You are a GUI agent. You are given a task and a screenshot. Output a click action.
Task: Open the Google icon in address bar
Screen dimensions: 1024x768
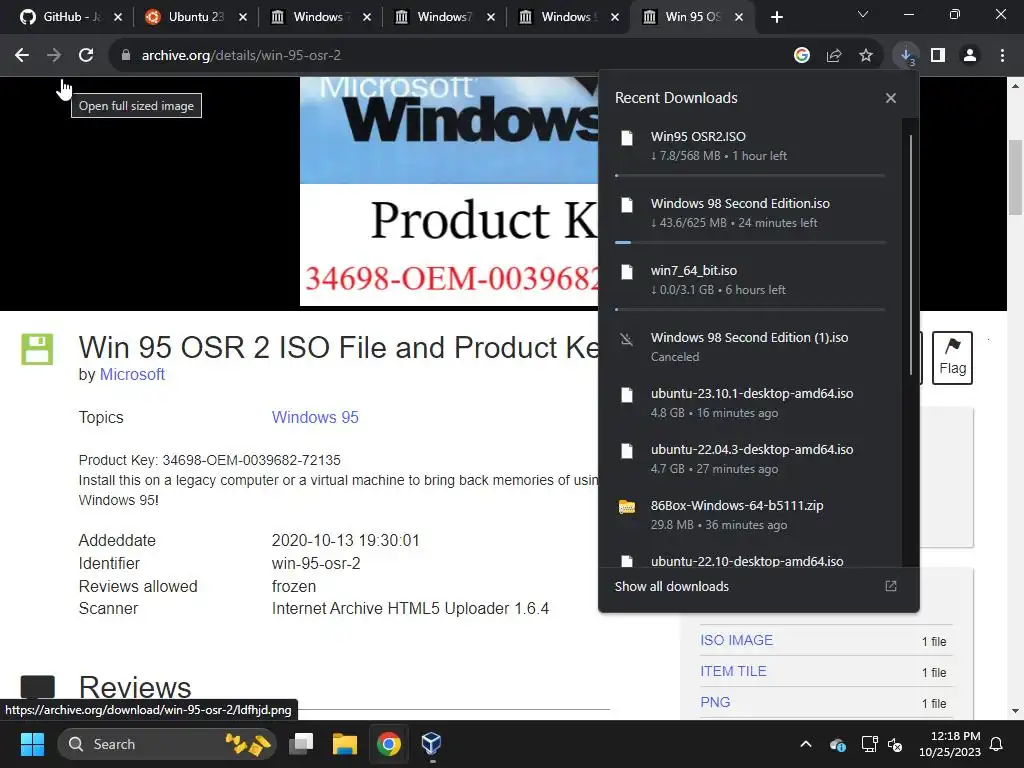(802, 56)
